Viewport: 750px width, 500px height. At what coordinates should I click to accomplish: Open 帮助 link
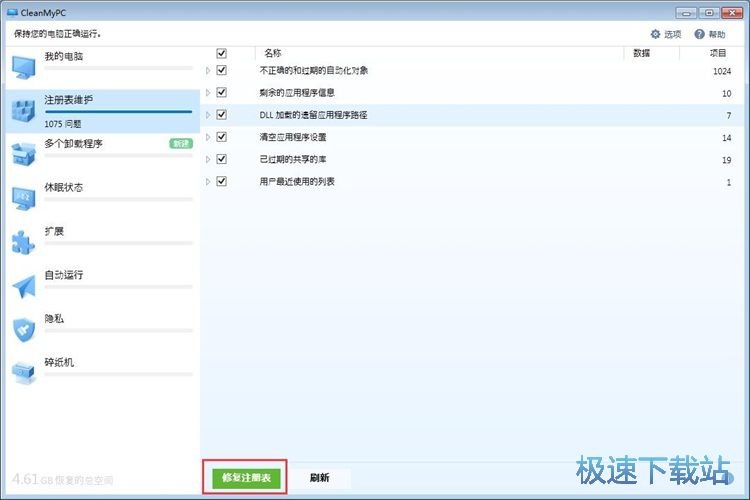(710, 34)
